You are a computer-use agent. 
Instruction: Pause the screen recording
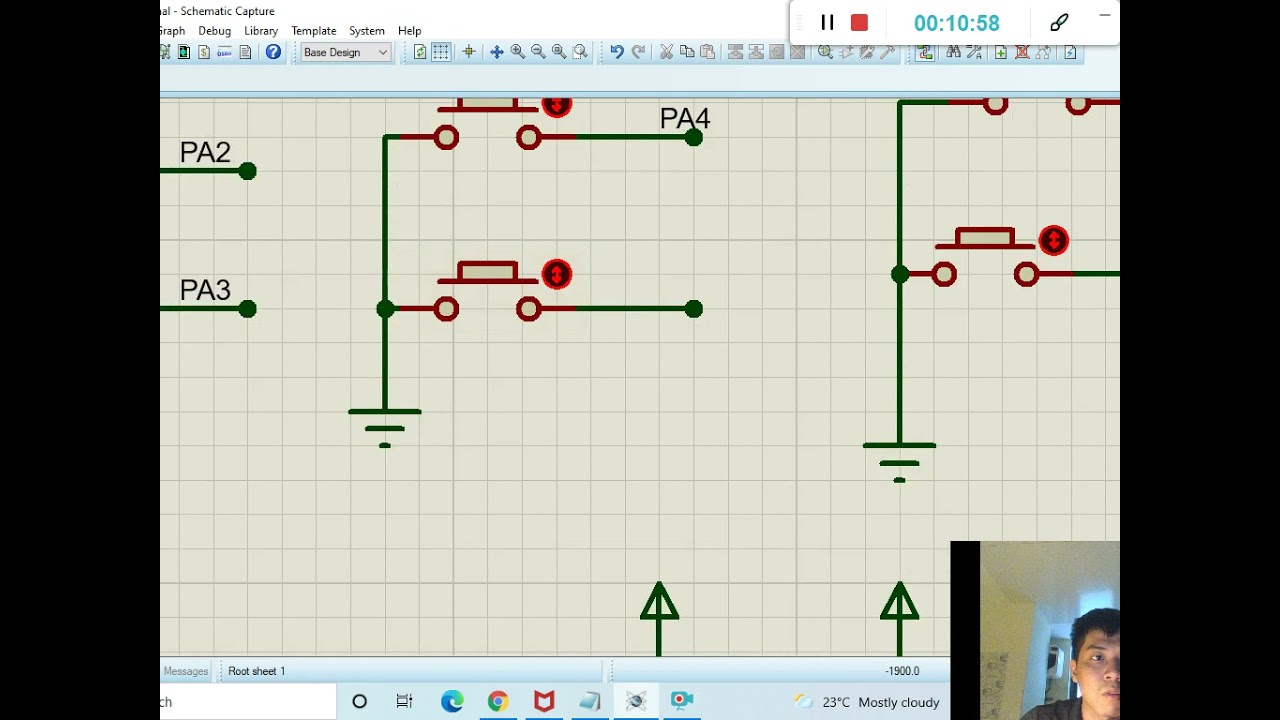click(x=827, y=22)
